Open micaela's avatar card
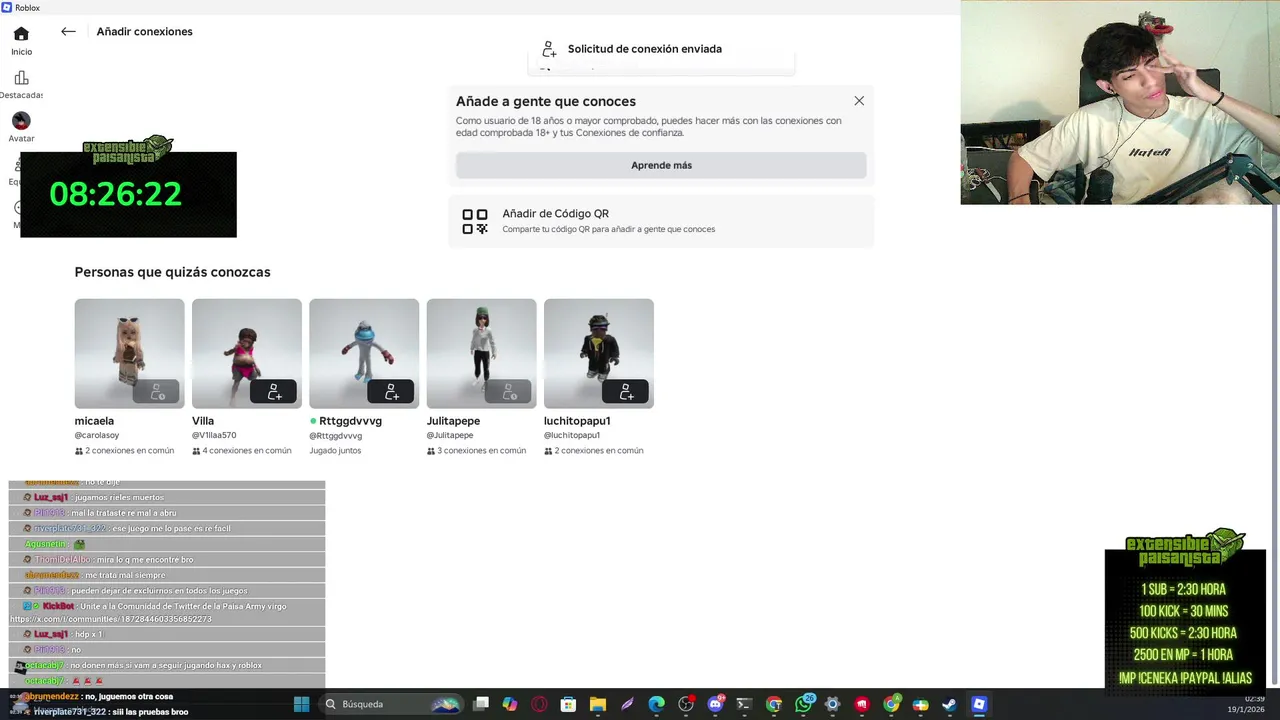The image size is (1280, 720). click(129, 353)
